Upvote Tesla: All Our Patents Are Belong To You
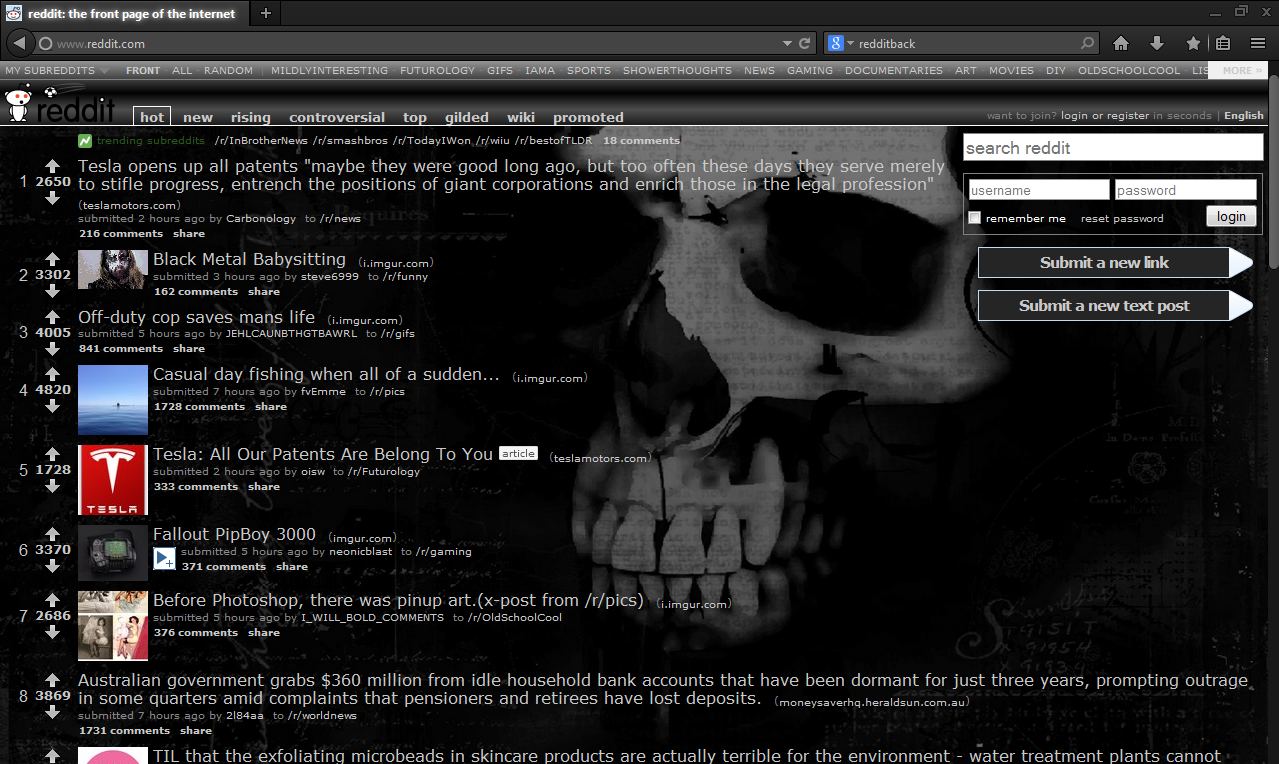Viewport: 1279px width, 764px height. click(x=52, y=454)
